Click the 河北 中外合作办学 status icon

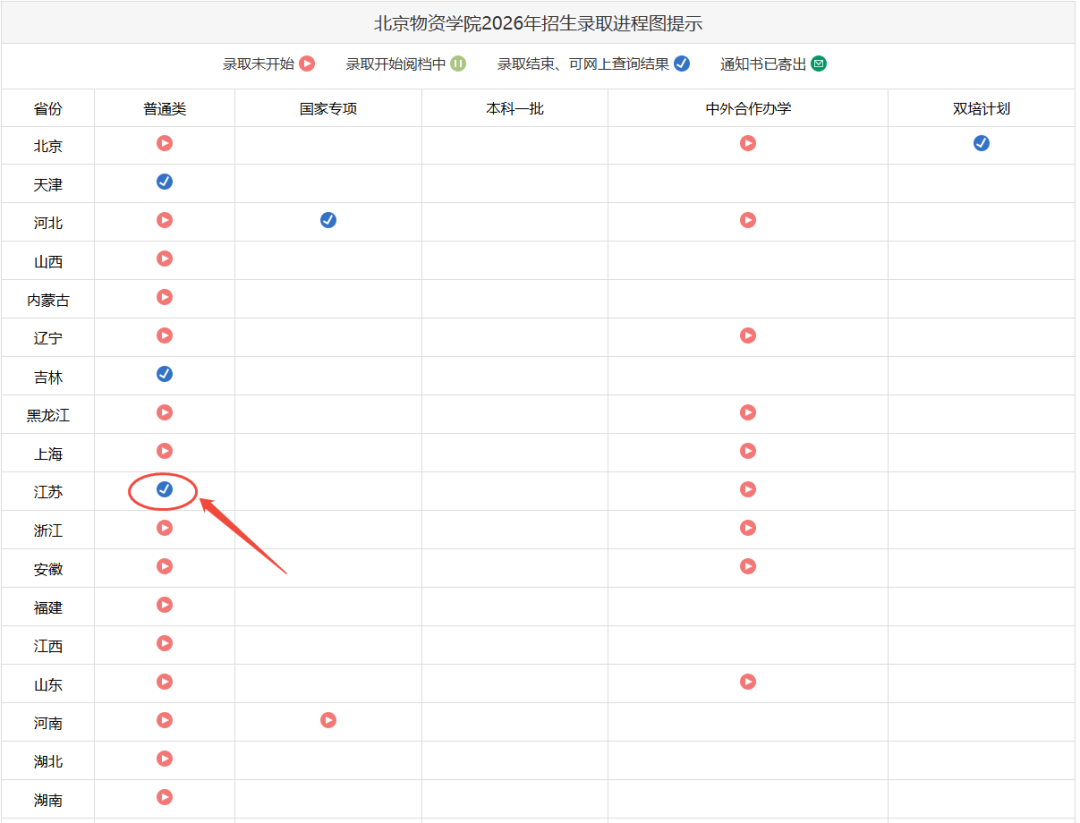[x=748, y=220]
